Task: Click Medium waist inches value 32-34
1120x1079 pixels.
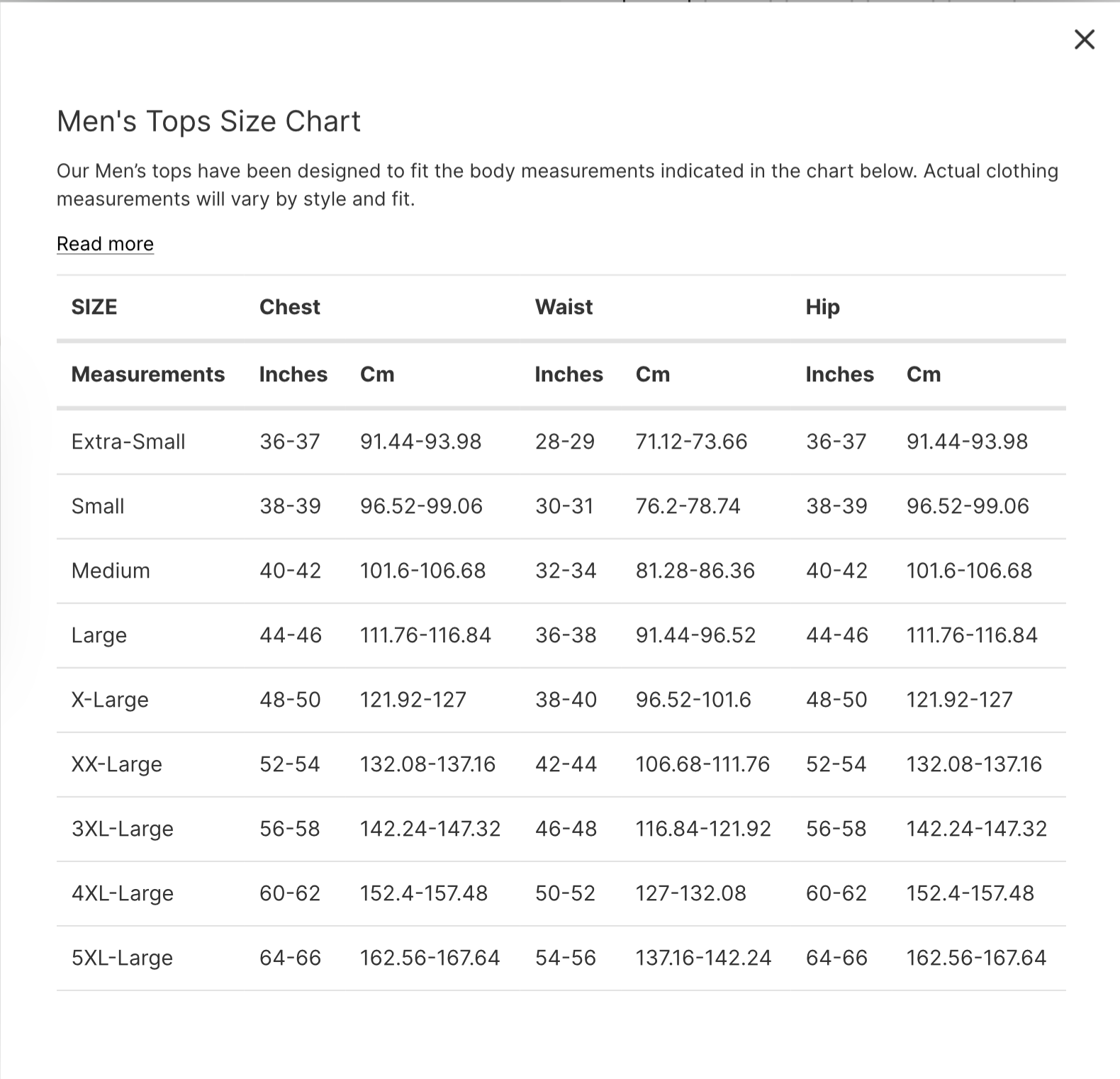Action: pyautogui.click(x=566, y=571)
